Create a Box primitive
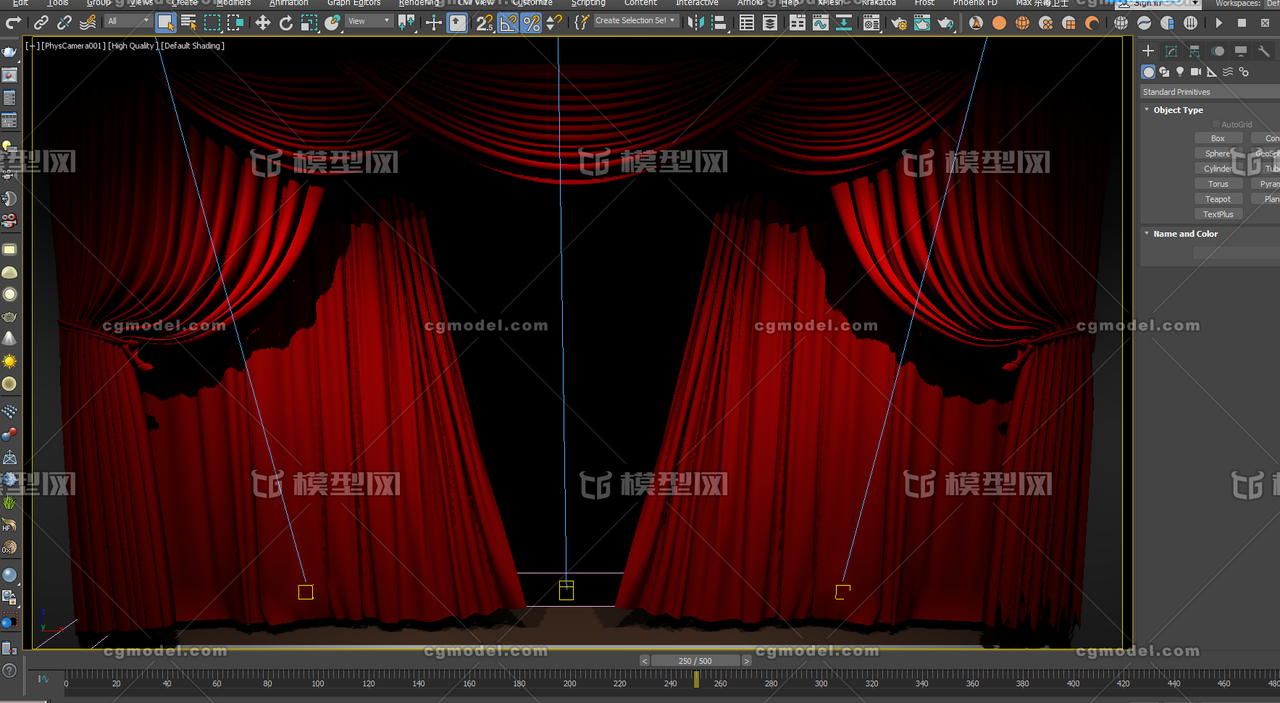Screen dimensions: 1280x703 click(1217, 139)
